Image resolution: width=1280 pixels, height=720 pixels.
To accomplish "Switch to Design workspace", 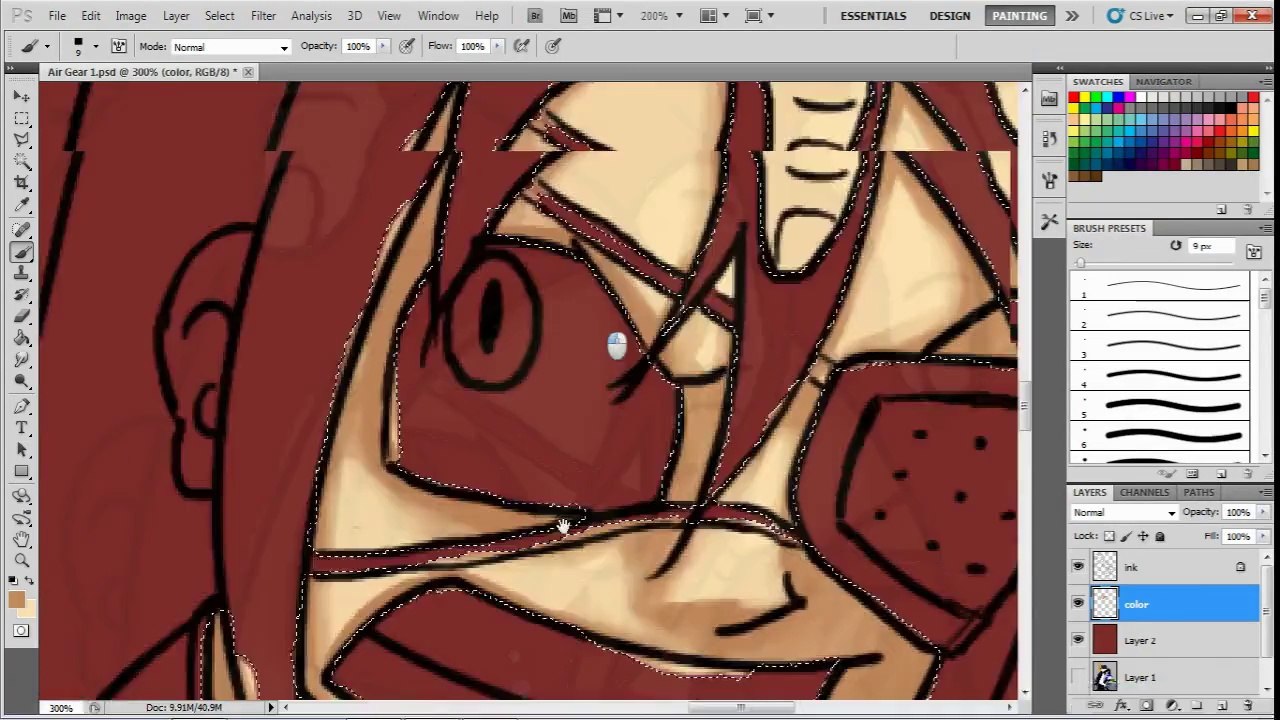I will (x=949, y=16).
